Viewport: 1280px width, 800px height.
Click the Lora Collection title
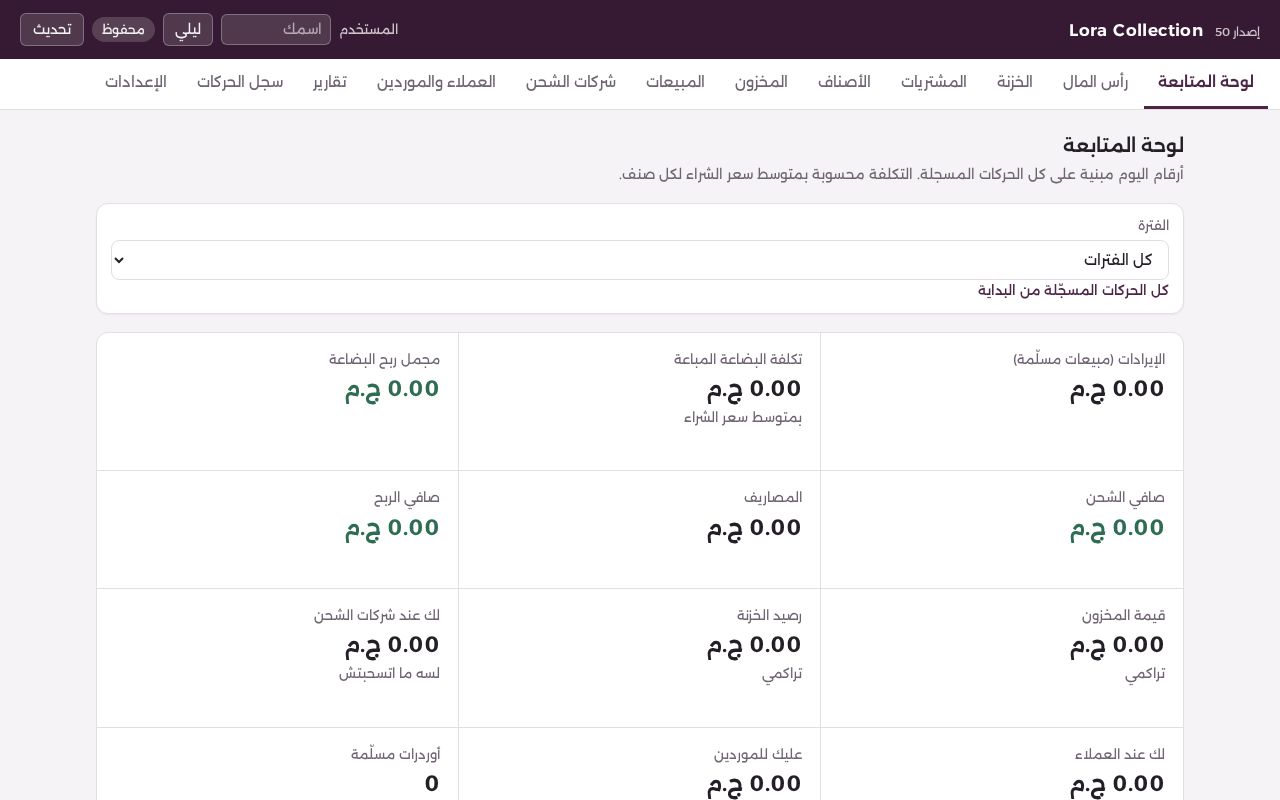pyautogui.click(x=1136, y=30)
